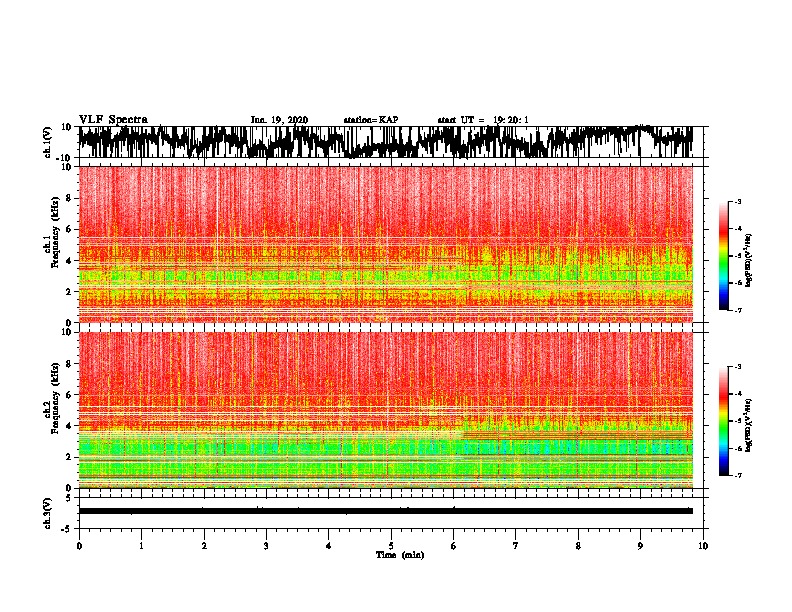This screenshot has width=792, height=612.
Task: Click the ch.2 color scale bar
Action: (724, 421)
